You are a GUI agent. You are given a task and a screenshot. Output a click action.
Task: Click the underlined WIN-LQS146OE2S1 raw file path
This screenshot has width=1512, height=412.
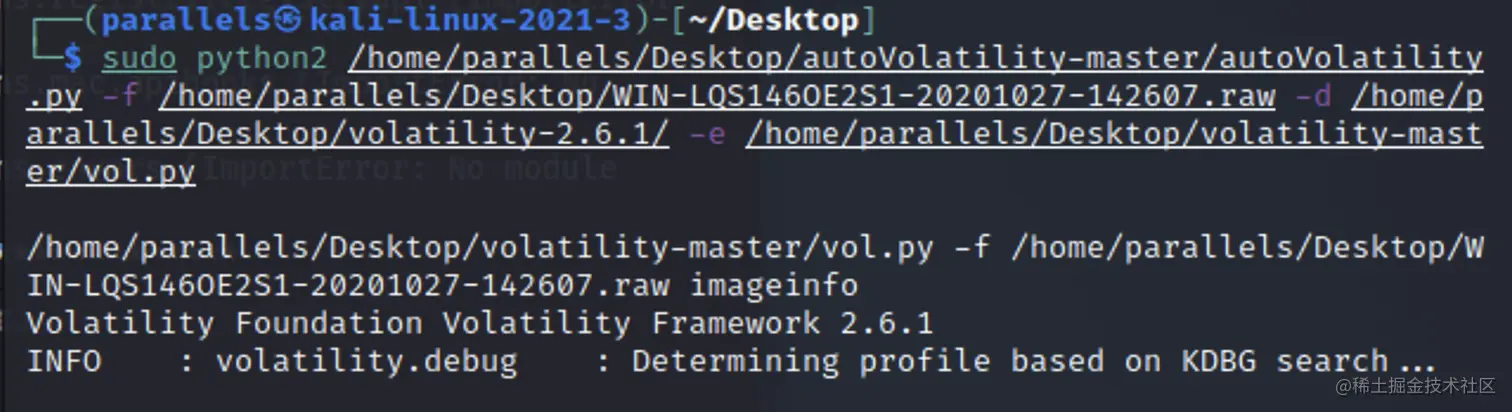(717, 97)
